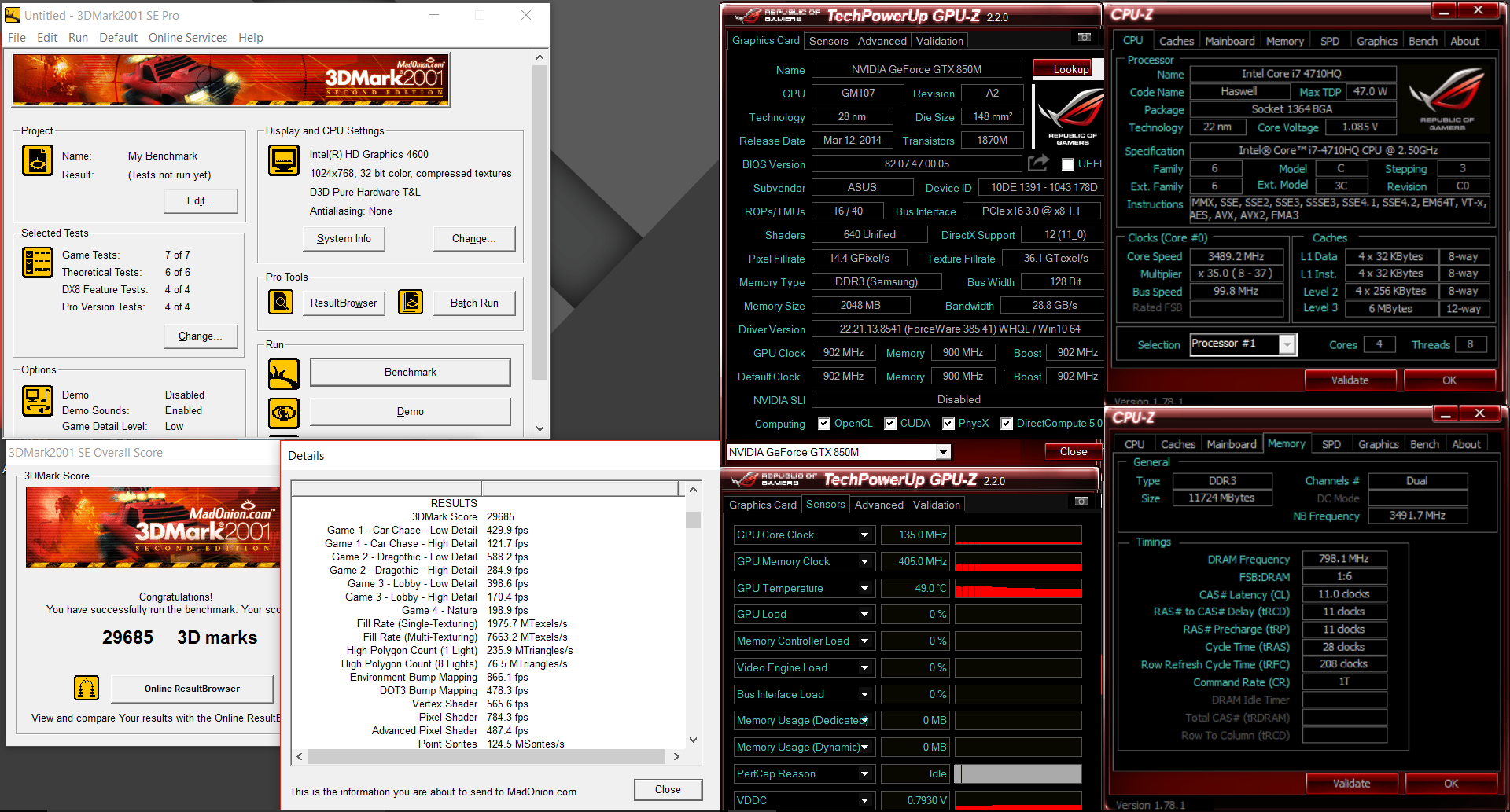The image size is (1510, 812).
Task: Click the Online ResultBrowser icon in score window
Action: (87, 688)
